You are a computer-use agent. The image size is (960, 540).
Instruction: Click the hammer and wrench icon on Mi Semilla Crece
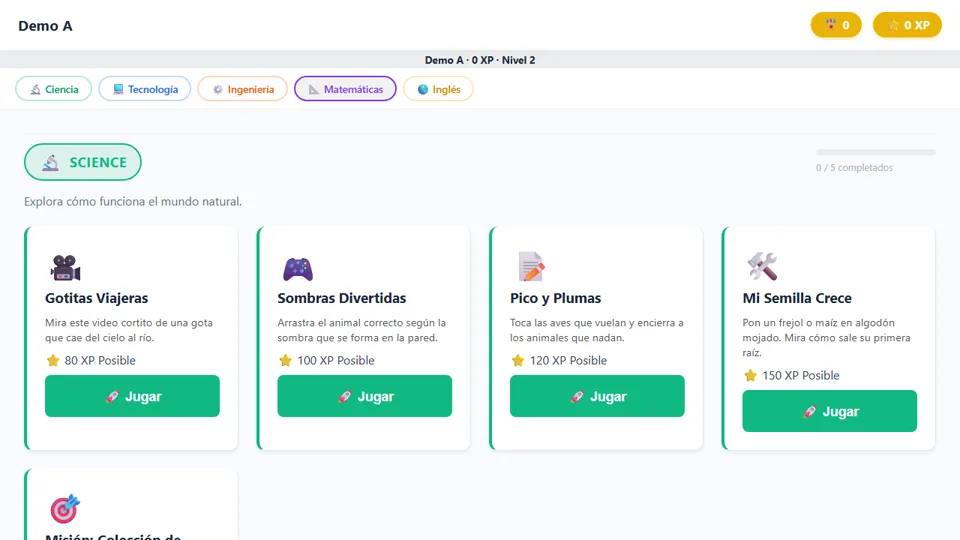coord(762,266)
